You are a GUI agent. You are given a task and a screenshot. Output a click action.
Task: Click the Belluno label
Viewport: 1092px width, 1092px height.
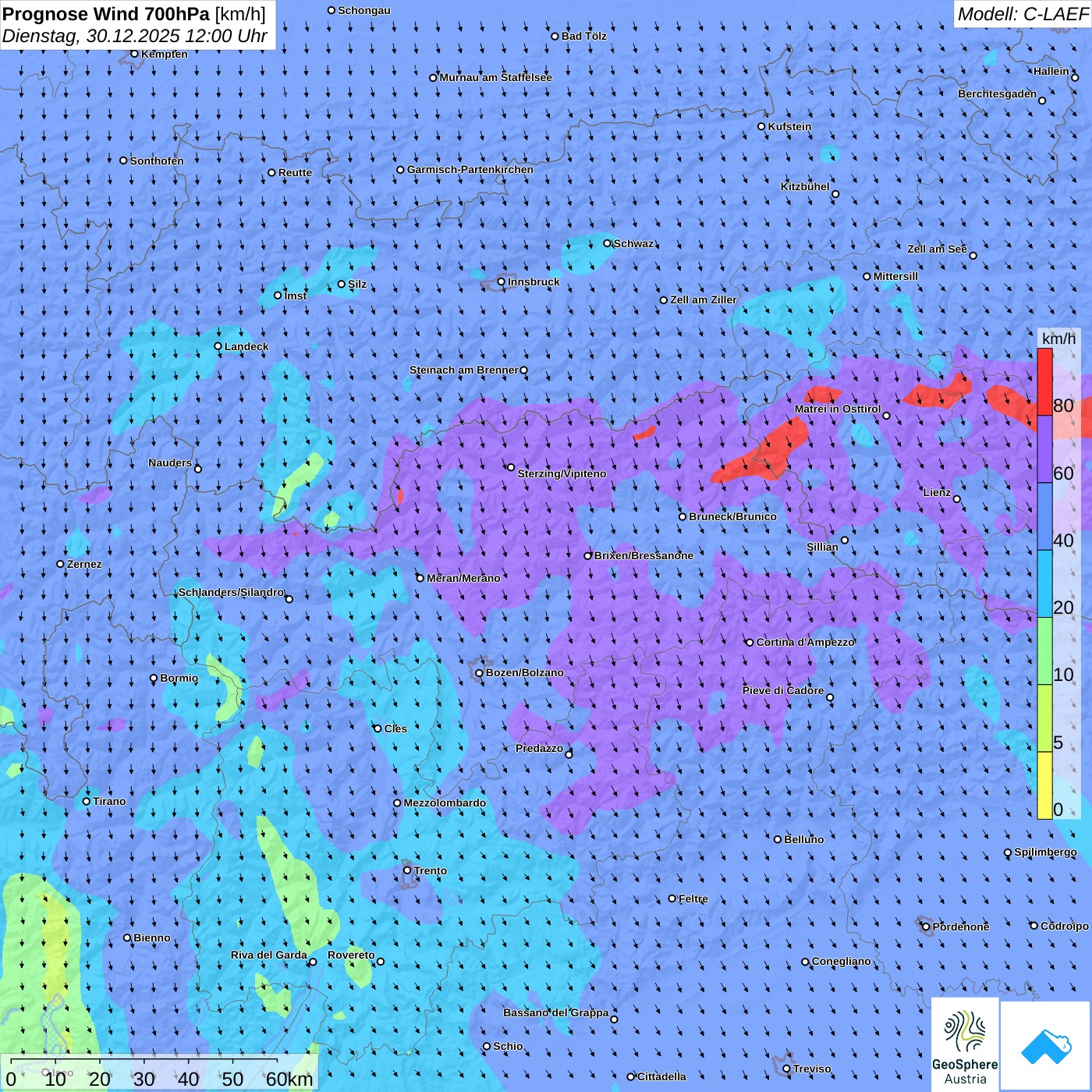(x=803, y=839)
